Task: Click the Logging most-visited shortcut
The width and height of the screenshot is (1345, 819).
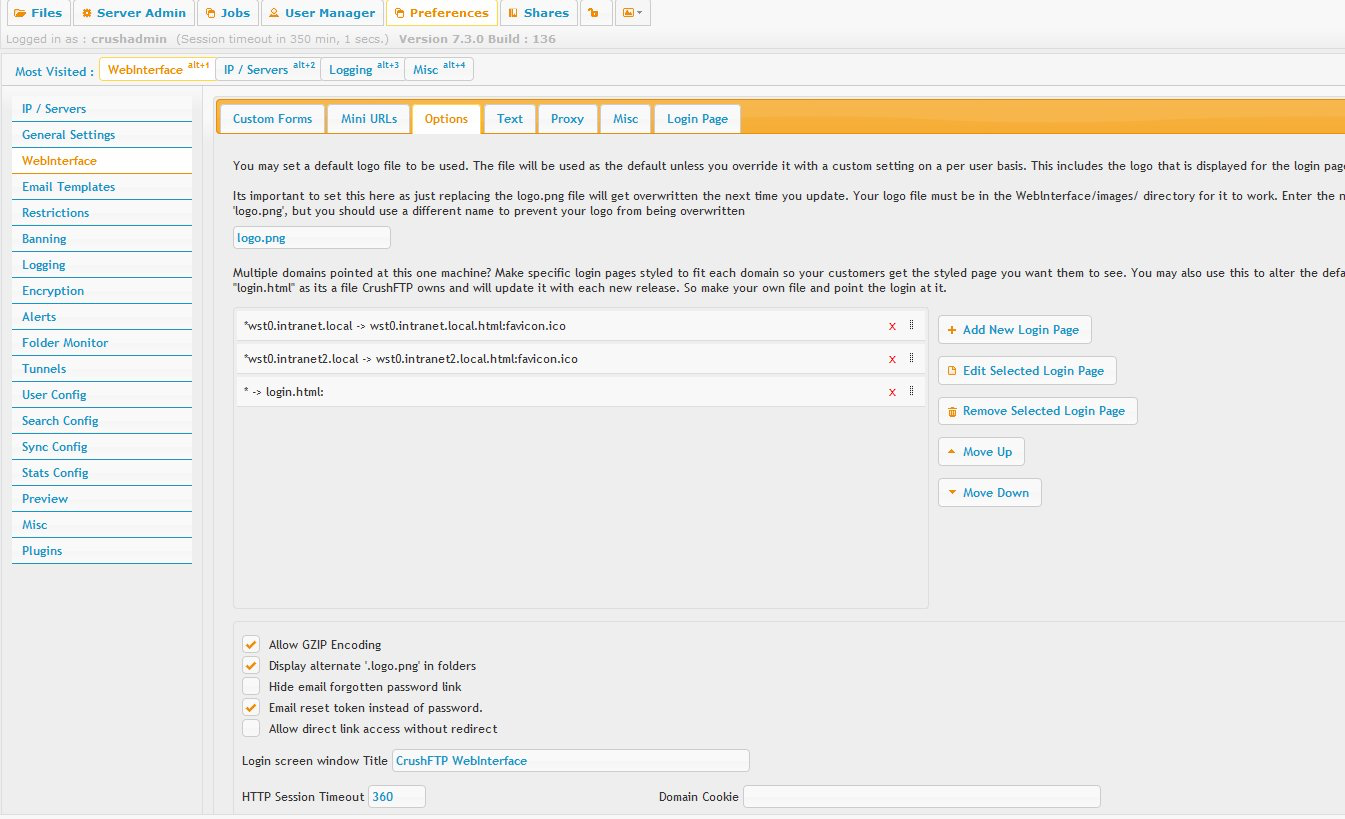Action: pyautogui.click(x=363, y=69)
